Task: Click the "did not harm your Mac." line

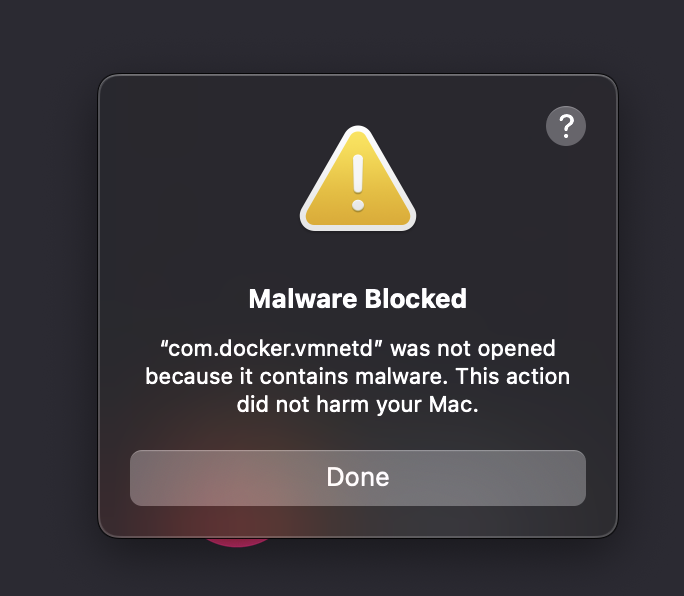Action: coord(358,405)
